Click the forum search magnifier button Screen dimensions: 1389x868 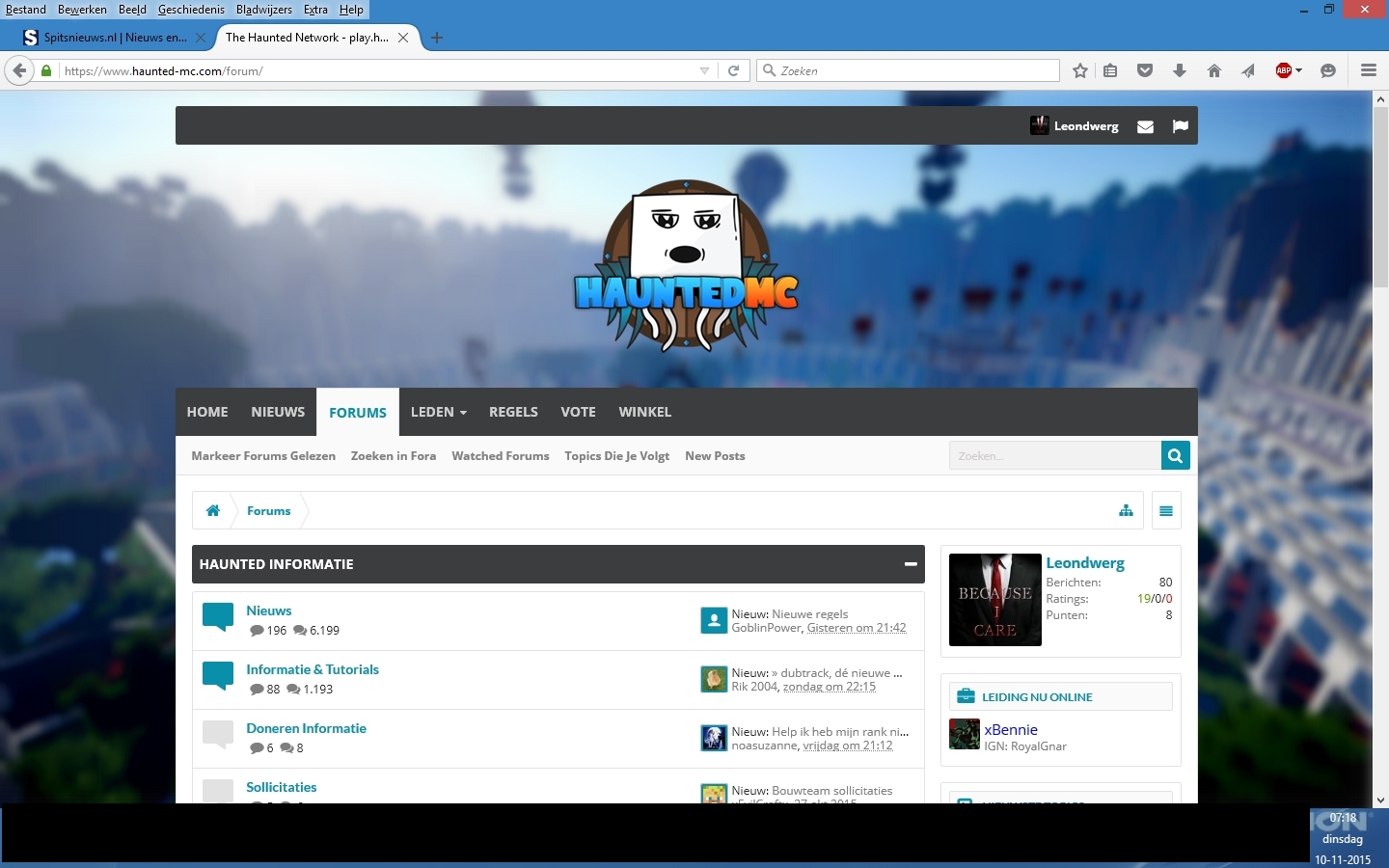[x=1175, y=455]
